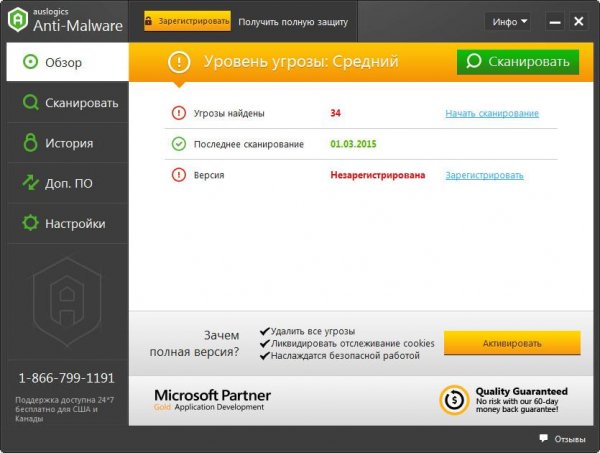Click the checkmark beside Удалить все угрозы

[265, 331]
